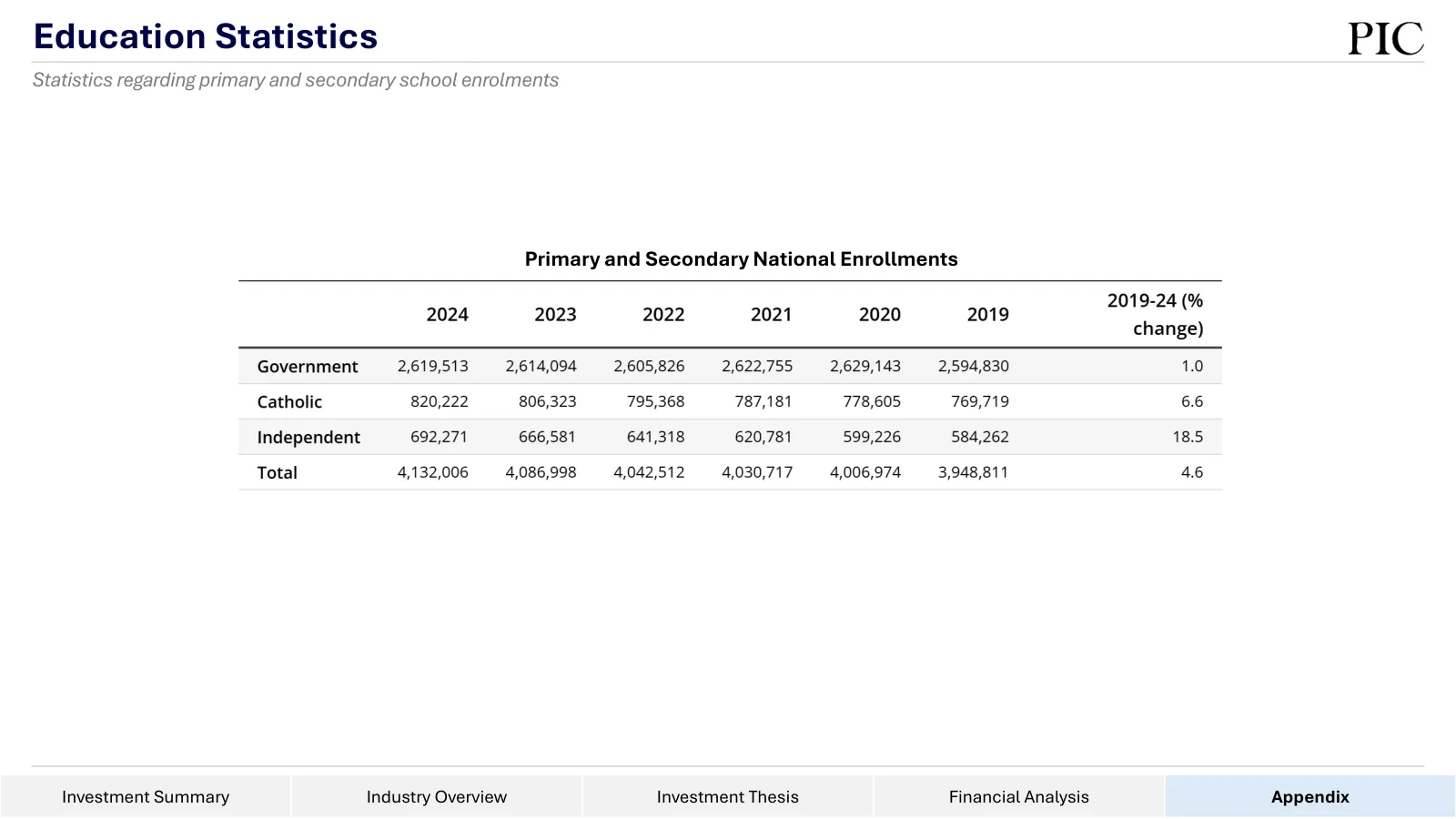
Task: Click Total 2024 value 4,132,006
Action: pyautogui.click(x=433, y=472)
